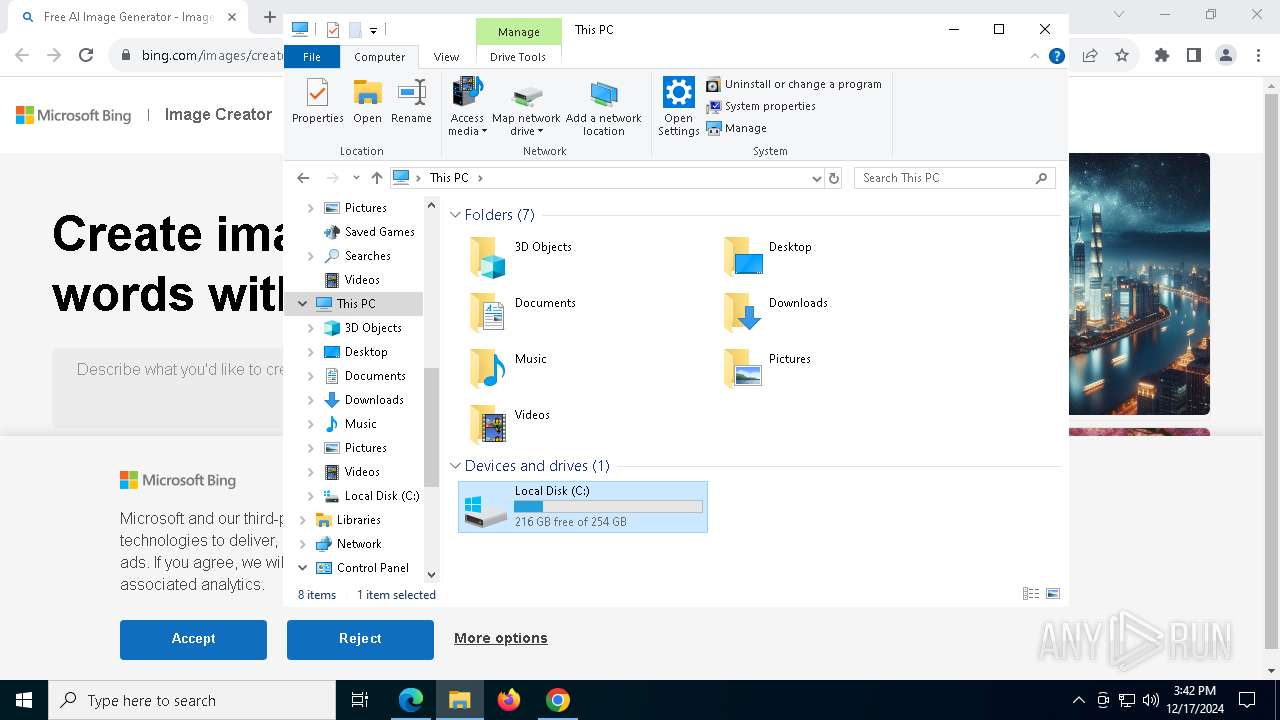Go back in File Explorer
Screen dimensions: 1280x720
click(303, 178)
